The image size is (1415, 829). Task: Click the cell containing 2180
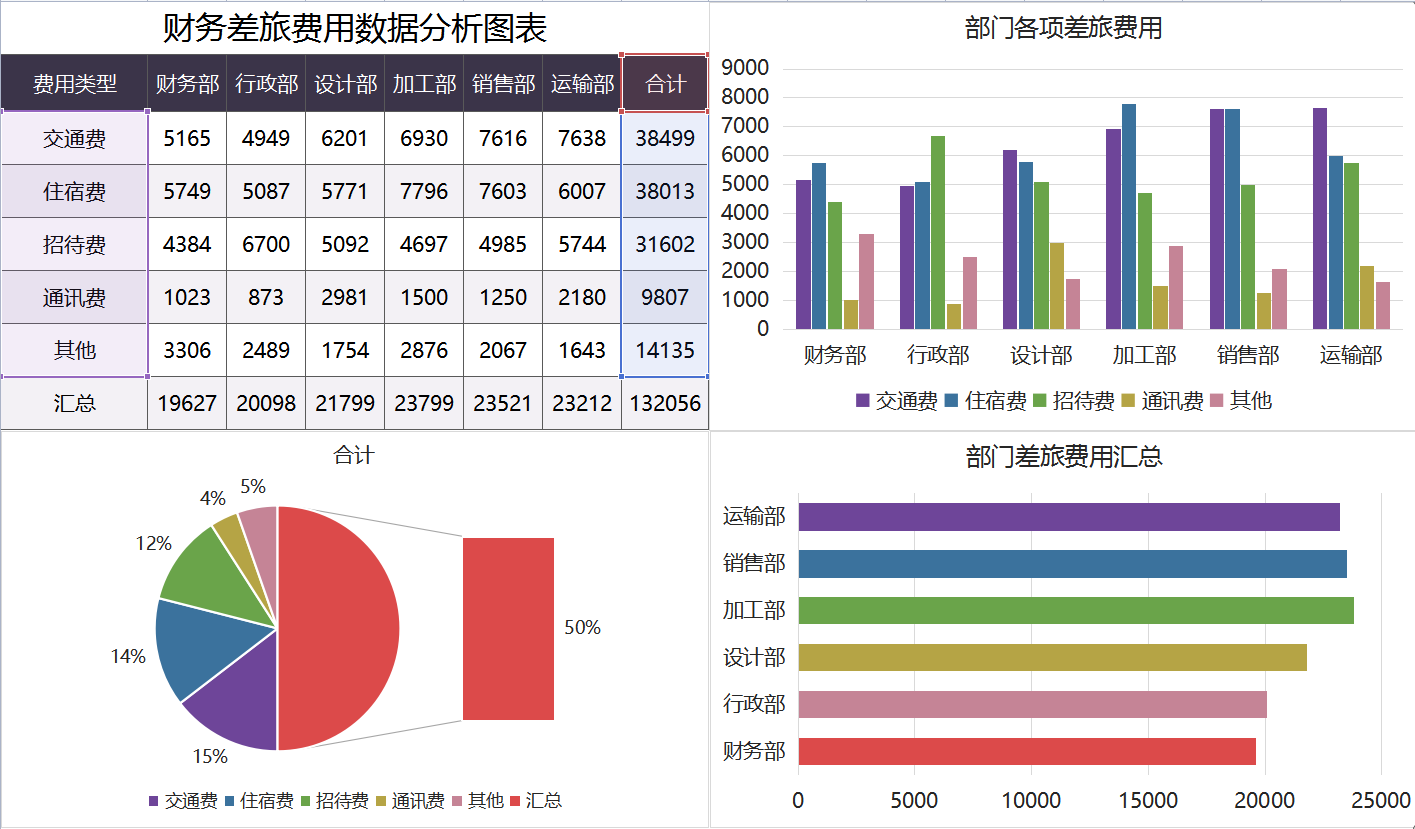click(582, 298)
